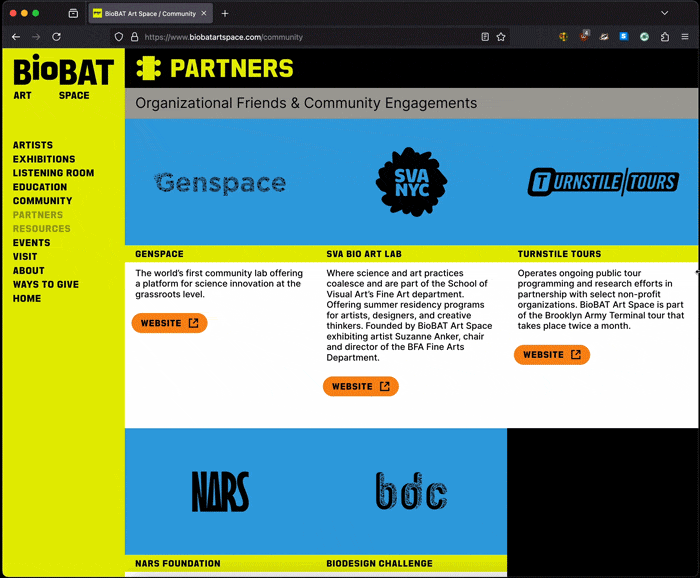
Task: Visit the SVA Bio Art Lab website
Action: pyautogui.click(x=360, y=386)
